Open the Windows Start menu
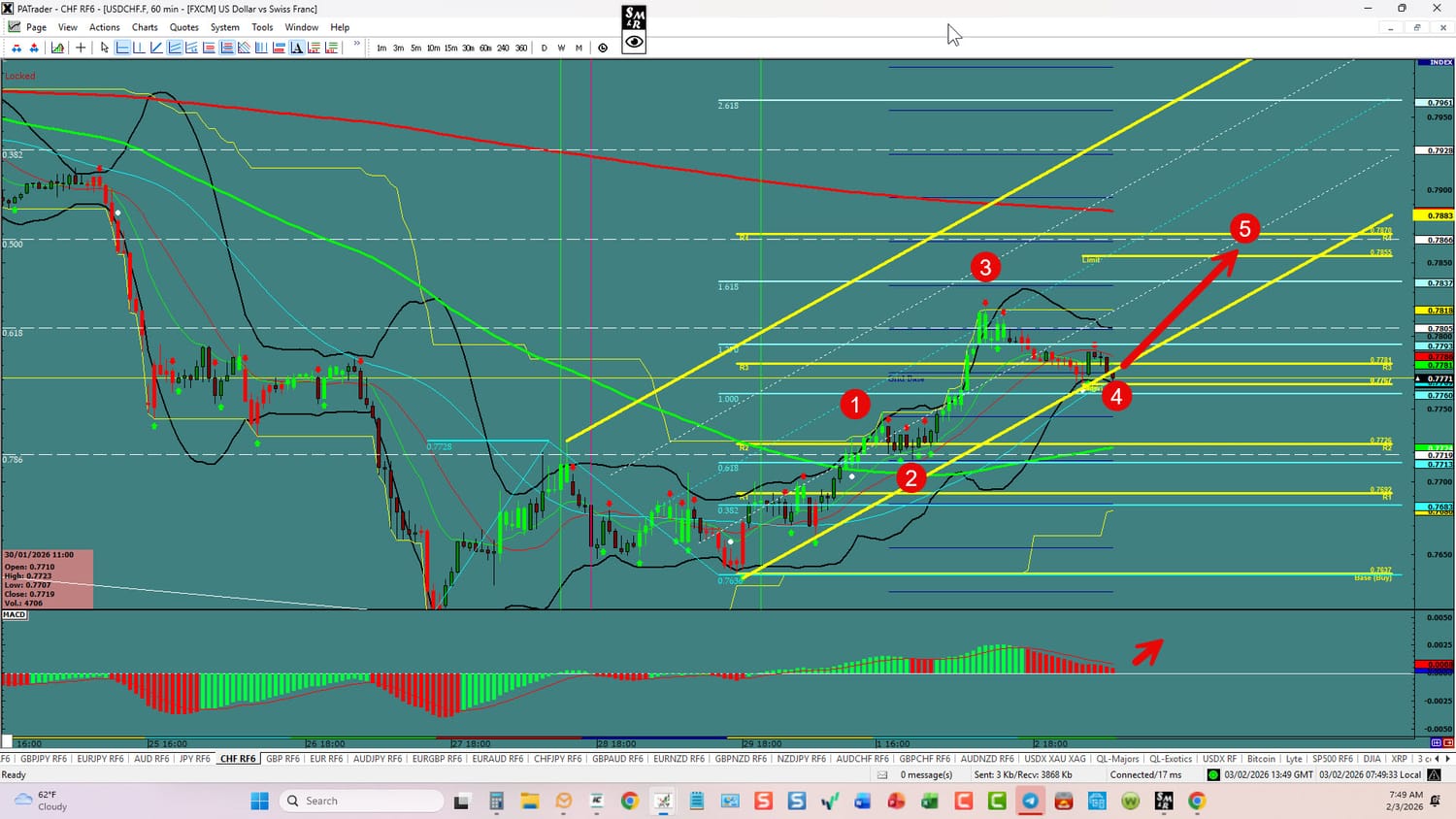The width and height of the screenshot is (1456, 819). click(x=259, y=801)
